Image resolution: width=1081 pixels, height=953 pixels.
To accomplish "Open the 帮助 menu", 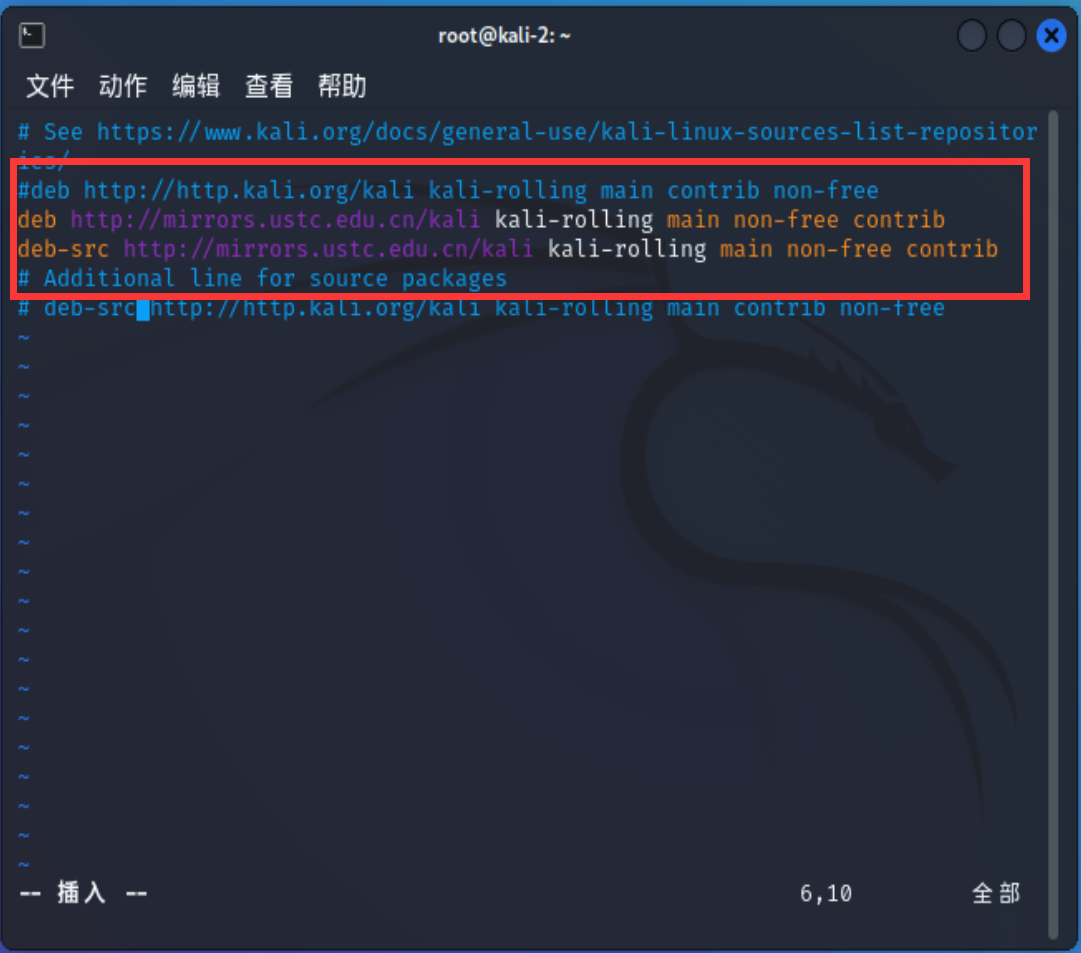I will coord(342,86).
